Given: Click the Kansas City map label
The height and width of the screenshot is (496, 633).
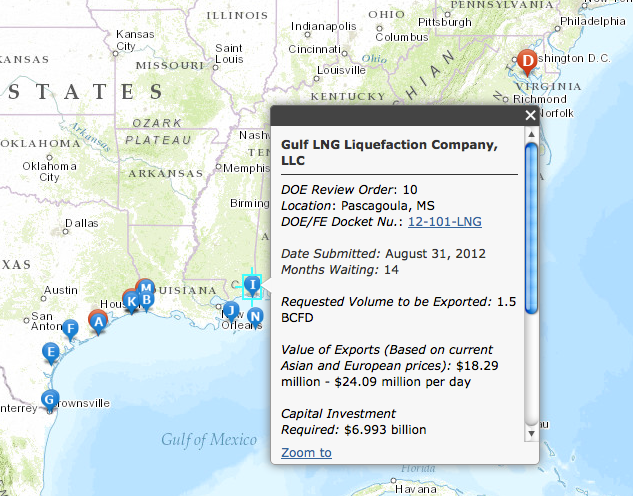Looking at the screenshot, I should [135, 40].
